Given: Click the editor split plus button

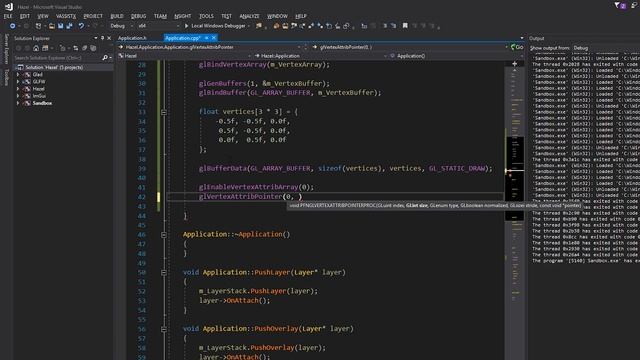Looking at the screenshot, I should click(514, 64).
